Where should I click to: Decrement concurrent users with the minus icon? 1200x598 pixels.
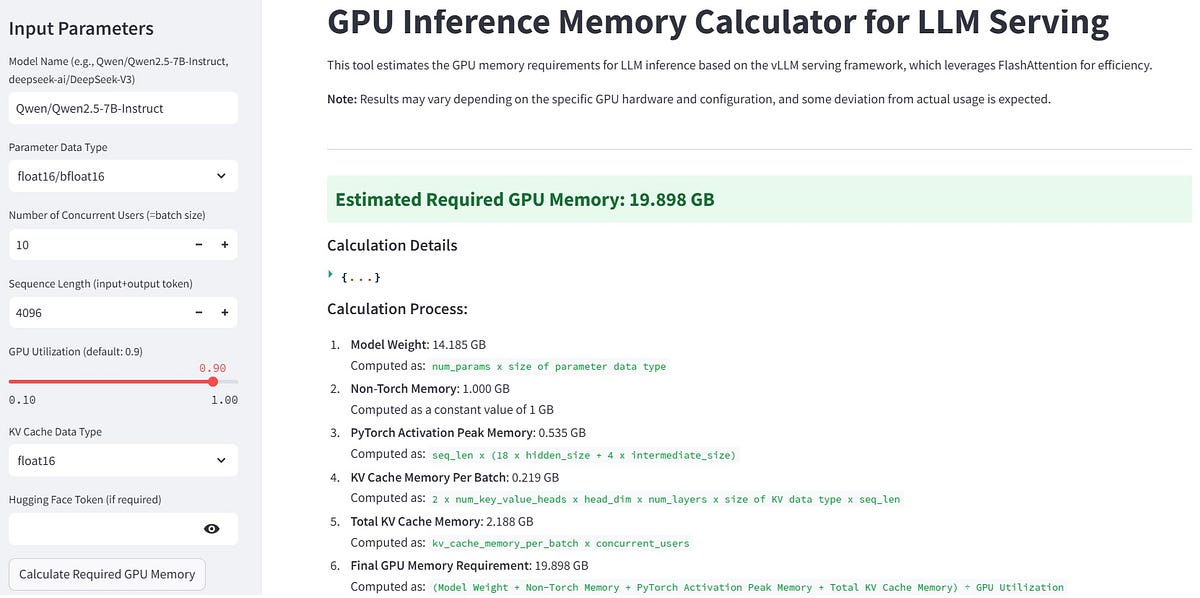[198, 244]
